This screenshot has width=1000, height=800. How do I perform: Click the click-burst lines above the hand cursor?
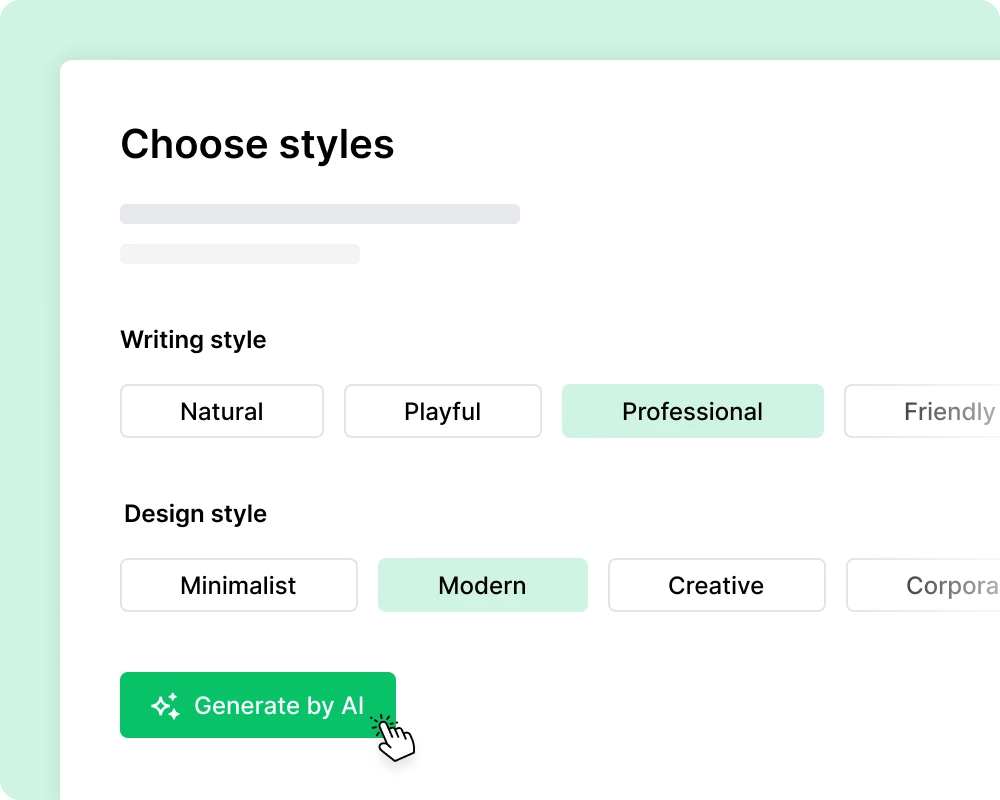381,722
